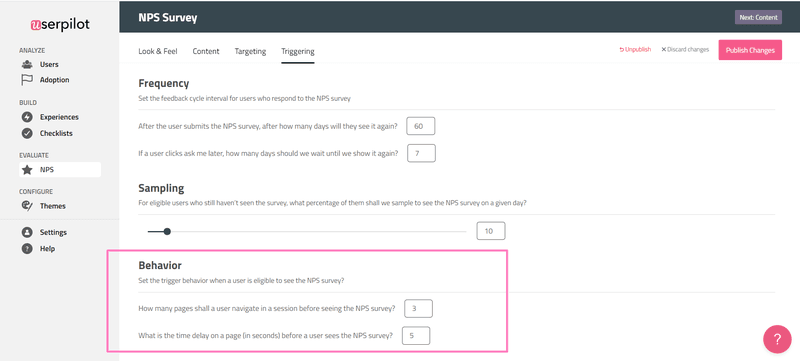Click the sampling percentage slider handle
The image size is (800, 361).
point(167,231)
